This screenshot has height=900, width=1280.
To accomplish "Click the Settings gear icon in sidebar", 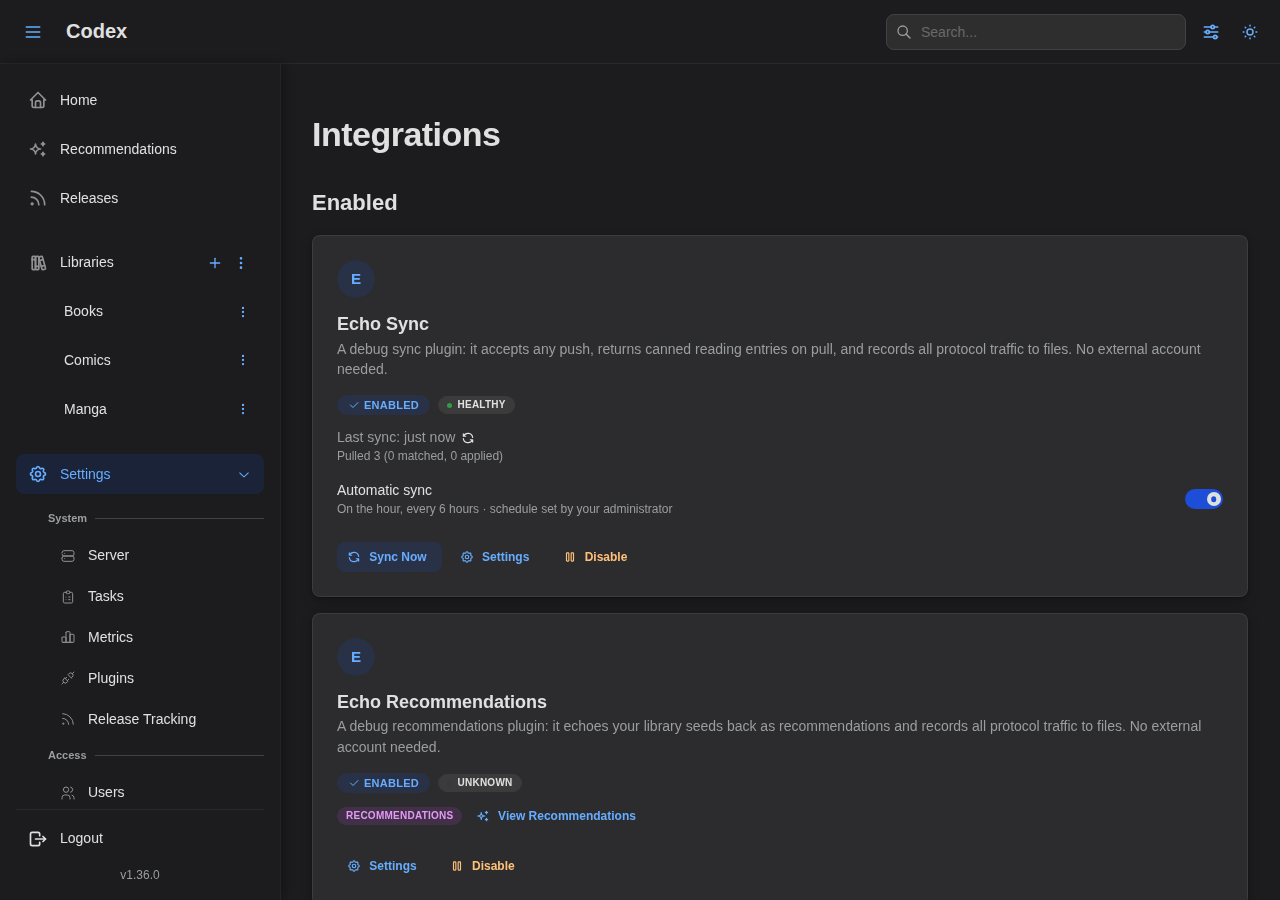I will tap(38, 474).
